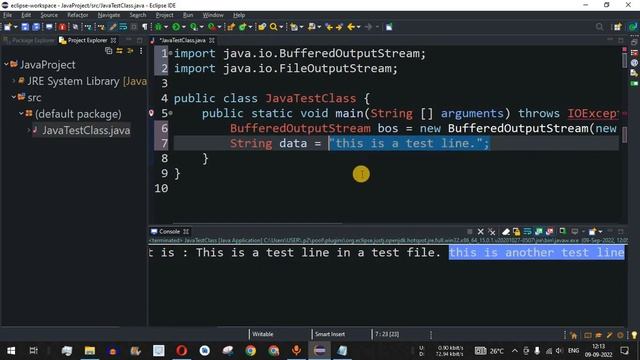This screenshot has height=360, width=640.
Task: Click the Pin Console icon
Action: coord(562,232)
